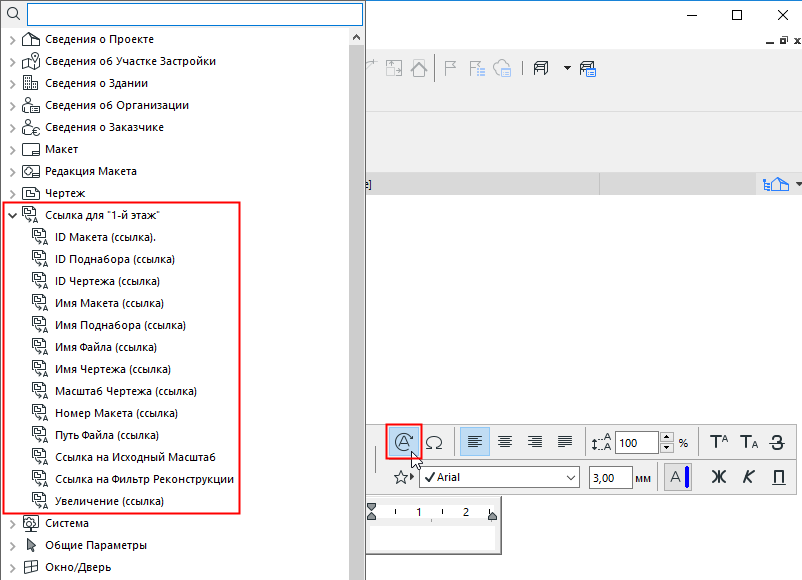
Task: Expand Сведения о Заказчике
Action: click(13, 127)
